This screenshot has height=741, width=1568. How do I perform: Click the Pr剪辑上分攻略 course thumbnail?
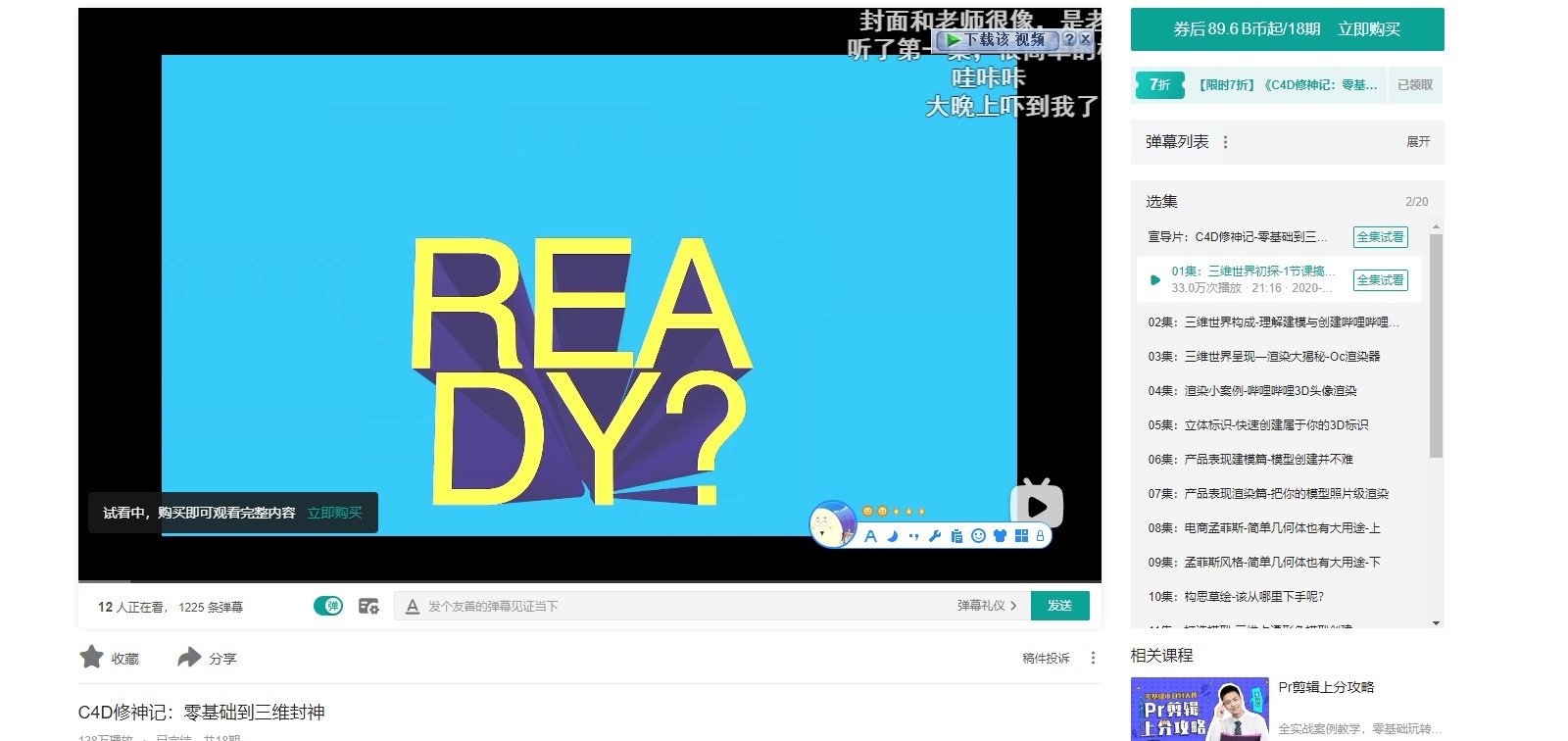tap(1200, 709)
